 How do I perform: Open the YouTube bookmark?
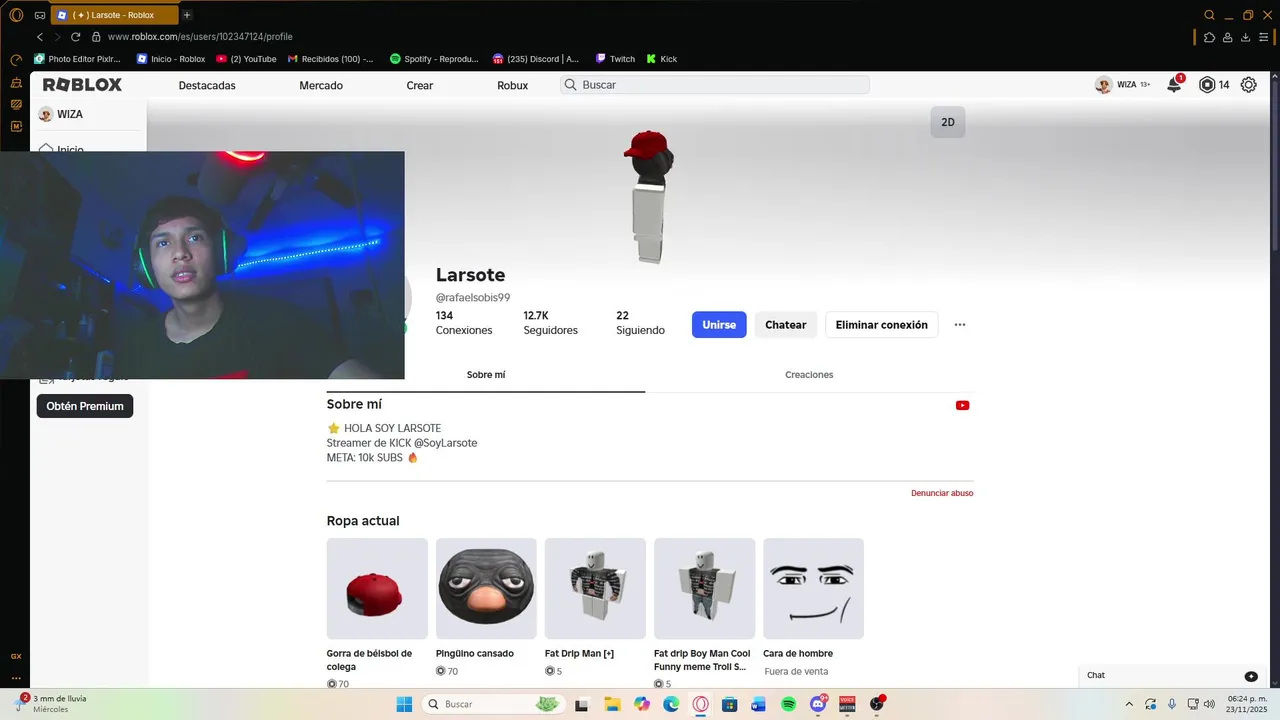(x=247, y=59)
